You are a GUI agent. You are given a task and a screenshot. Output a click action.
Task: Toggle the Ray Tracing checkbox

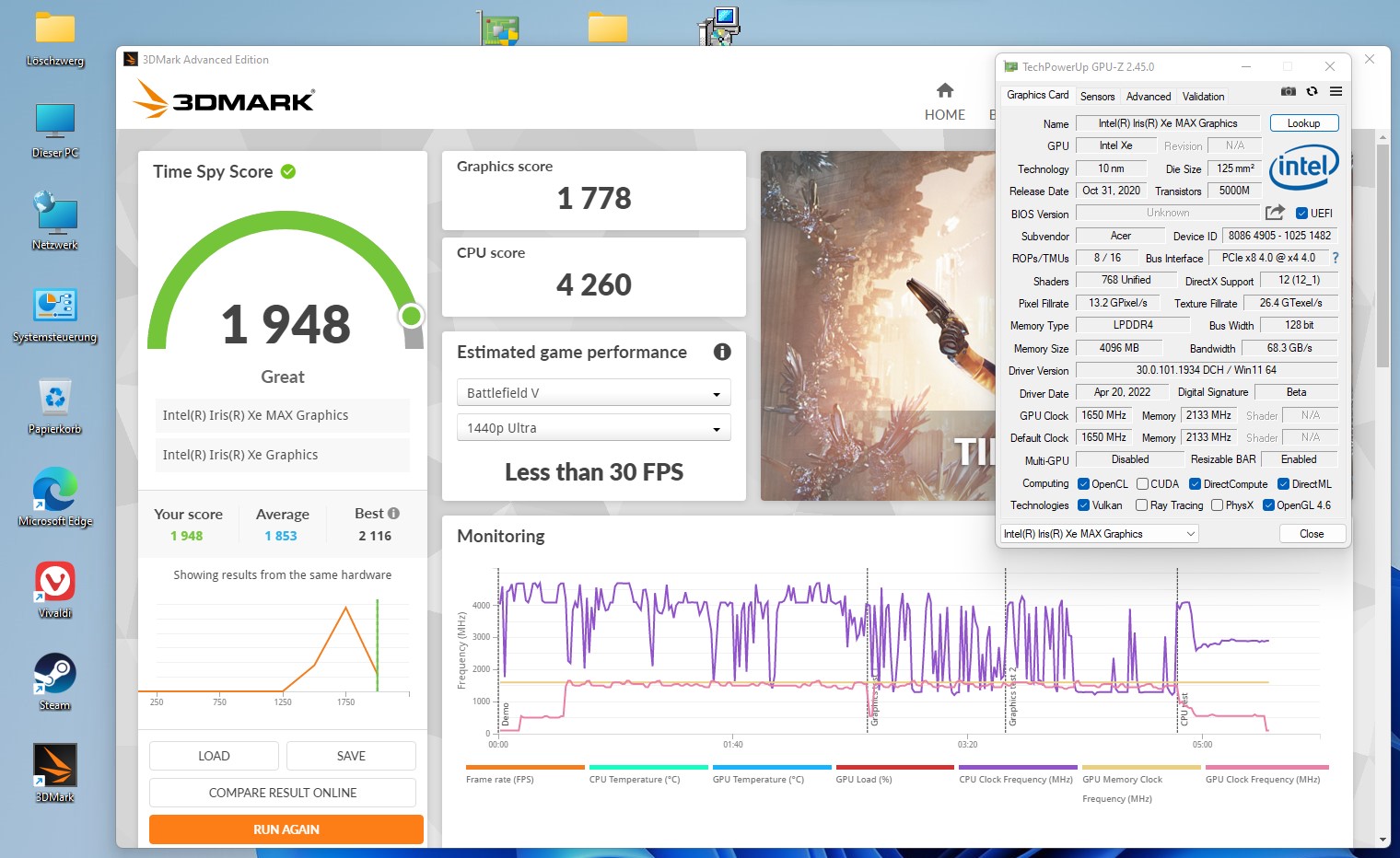[1142, 504]
